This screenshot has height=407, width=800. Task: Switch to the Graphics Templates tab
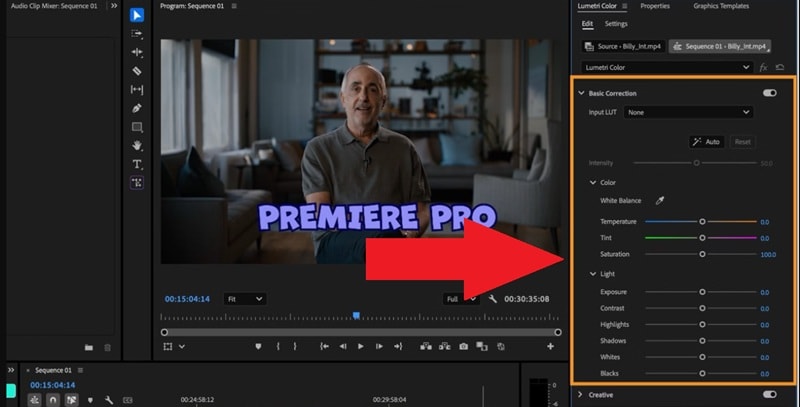721,6
